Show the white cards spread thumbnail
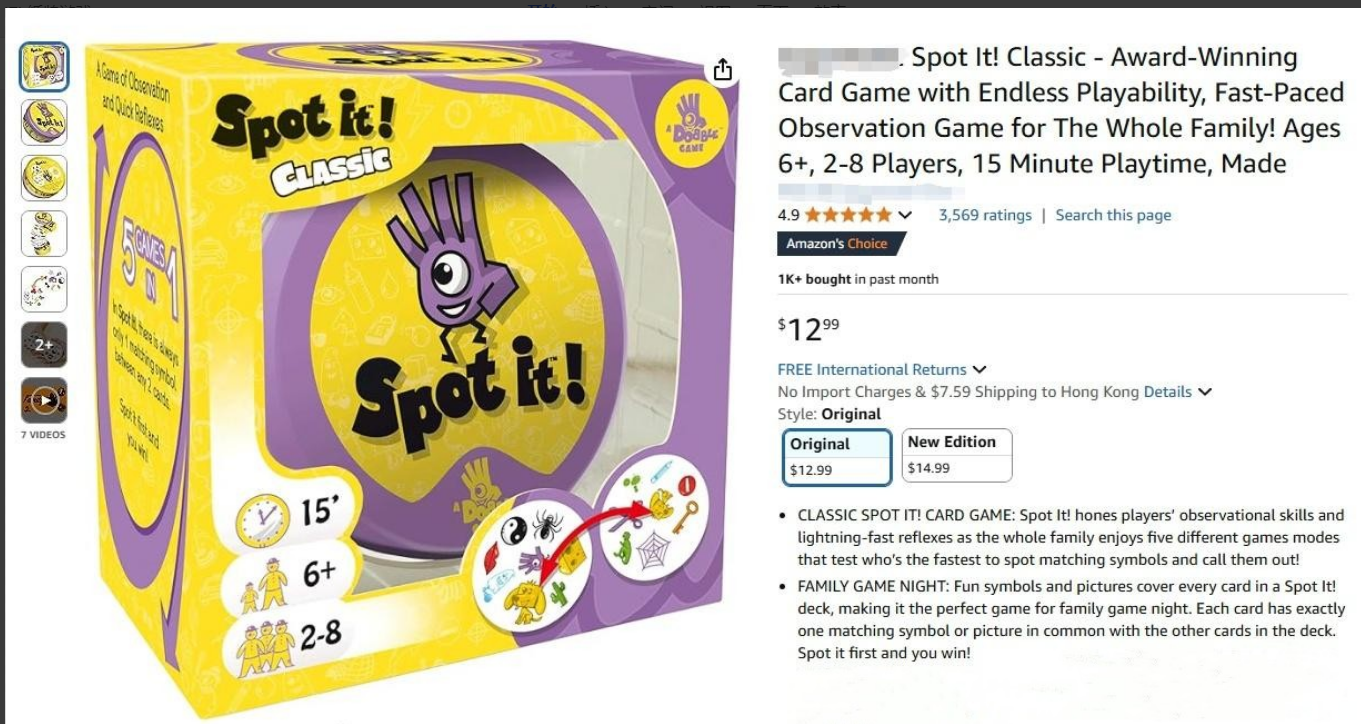The image size is (1361, 724). point(44,289)
